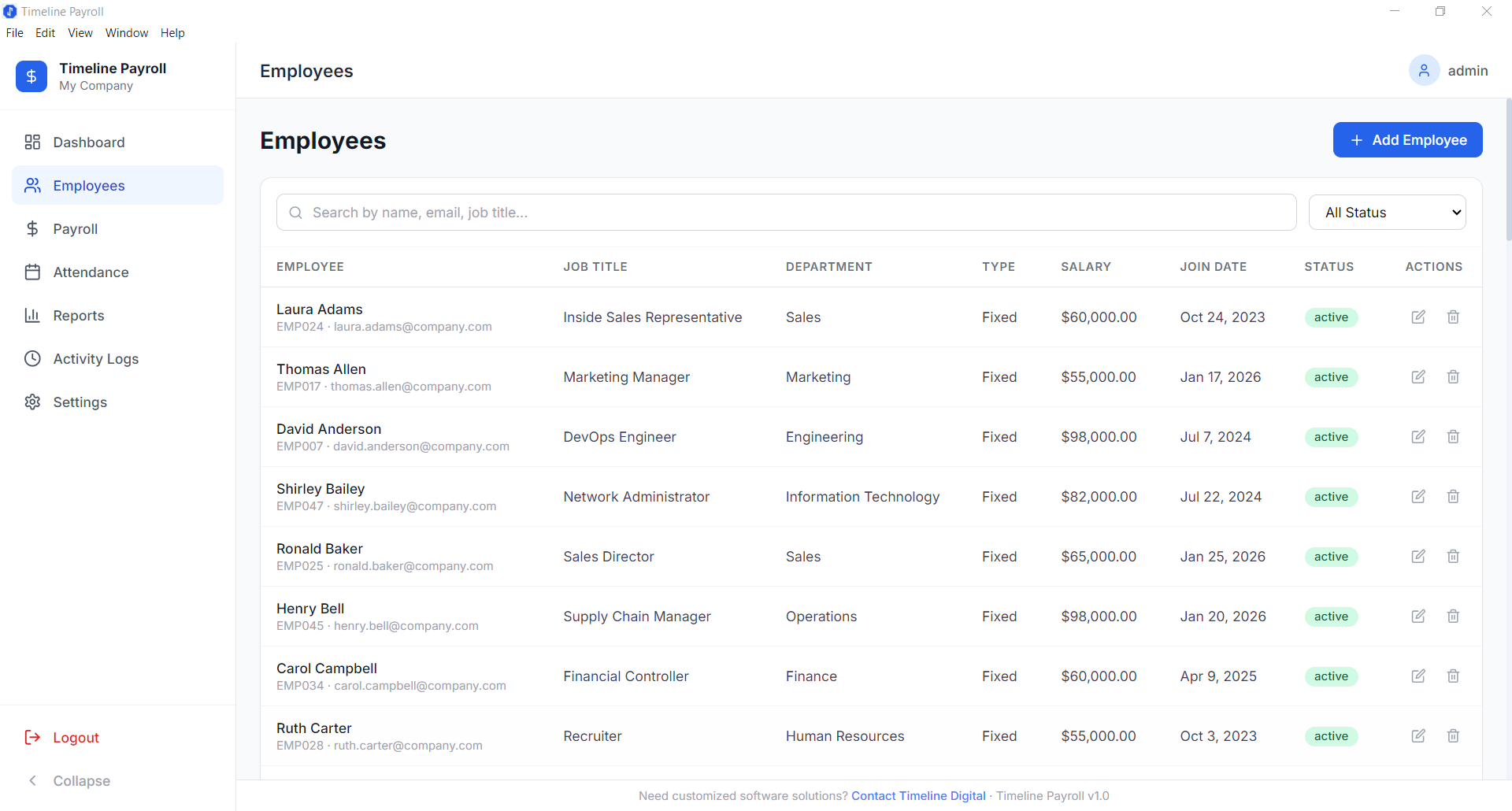1512x811 pixels.
Task: Open the Window menu
Action: pyautogui.click(x=126, y=32)
